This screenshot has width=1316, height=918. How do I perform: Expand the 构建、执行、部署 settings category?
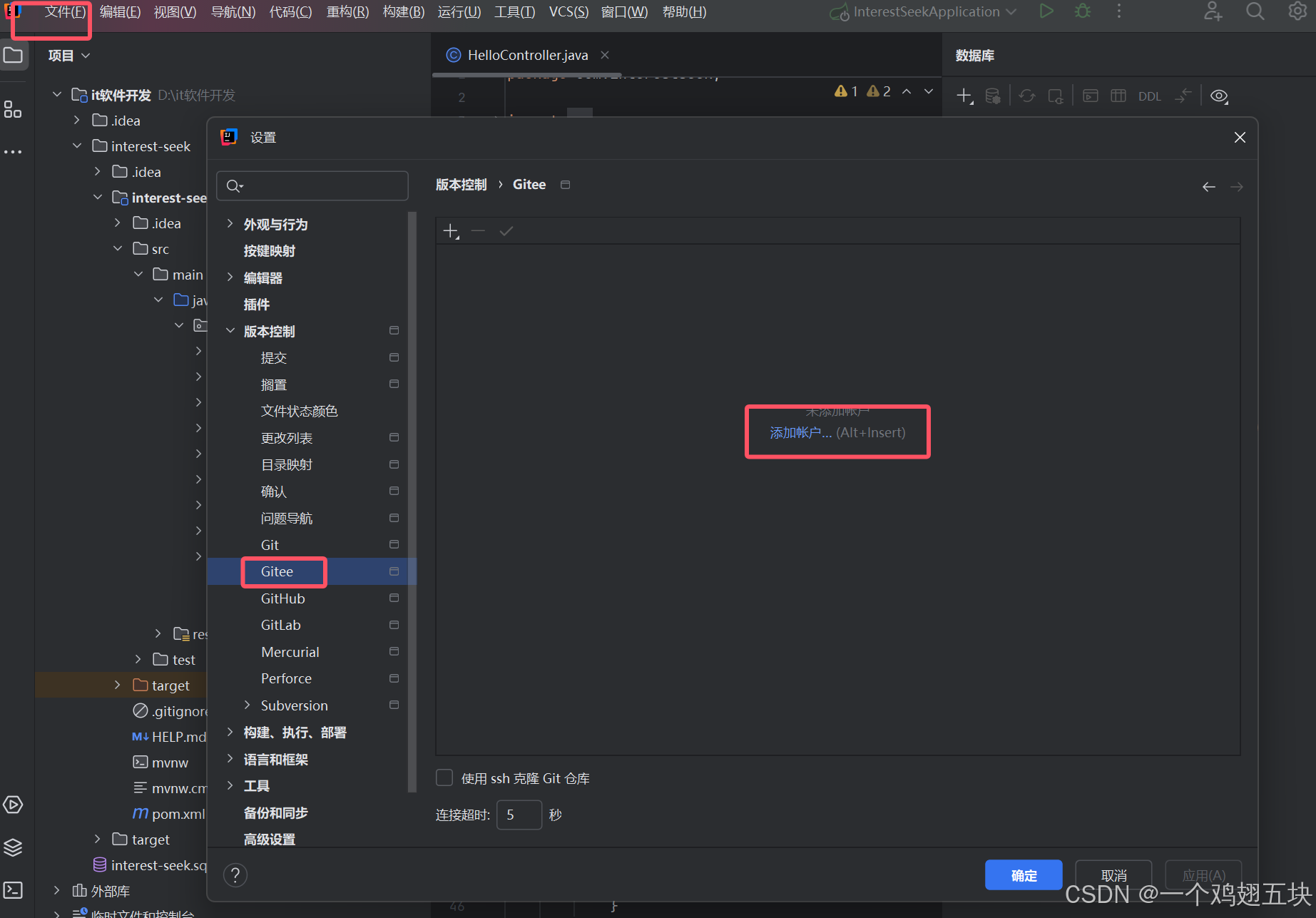[x=230, y=732]
